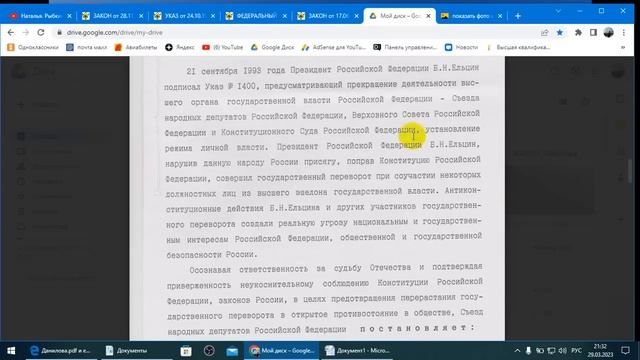Close the Мой диск tab

428,16
